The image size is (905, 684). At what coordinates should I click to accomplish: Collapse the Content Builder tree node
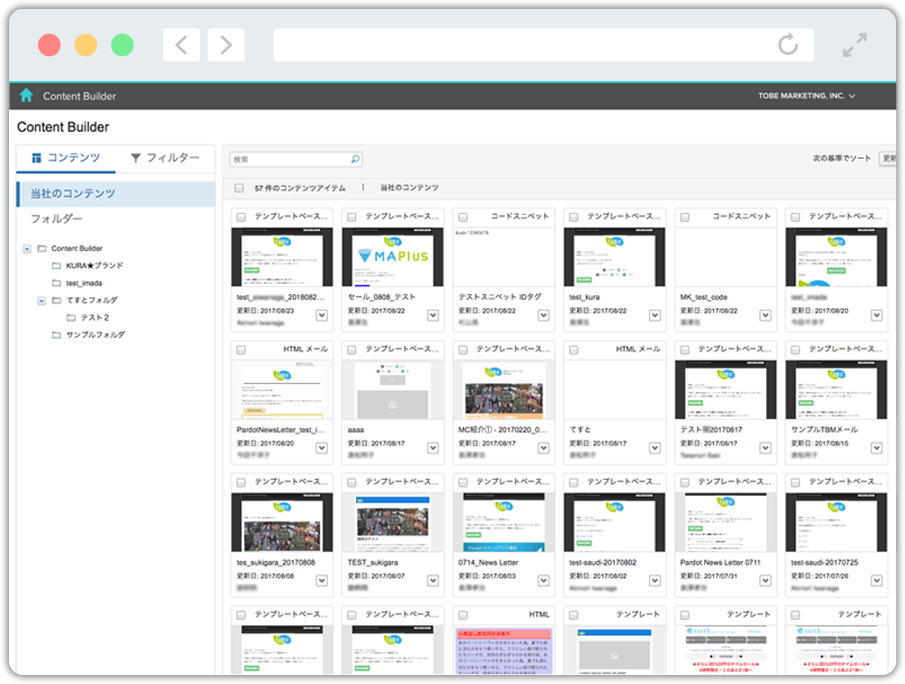pyautogui.click(x=27, y=249)
